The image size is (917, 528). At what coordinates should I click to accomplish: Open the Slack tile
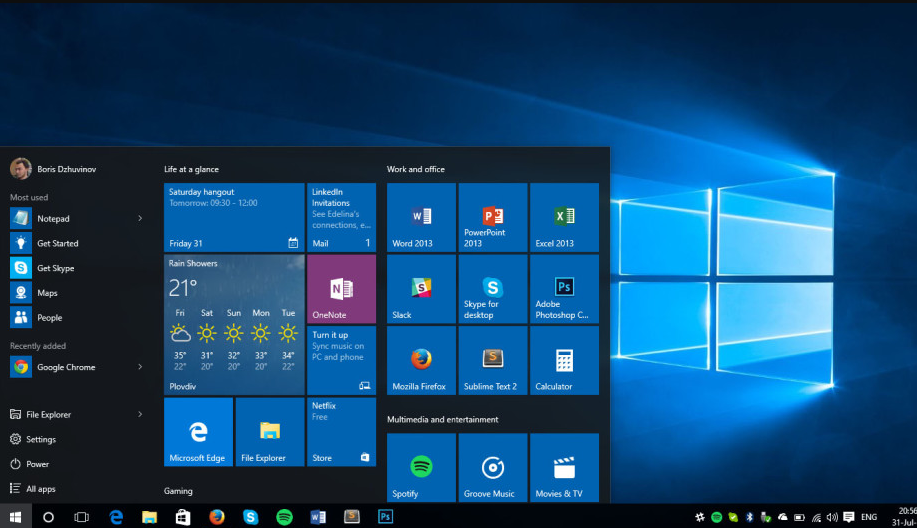(x=421, y=289)
